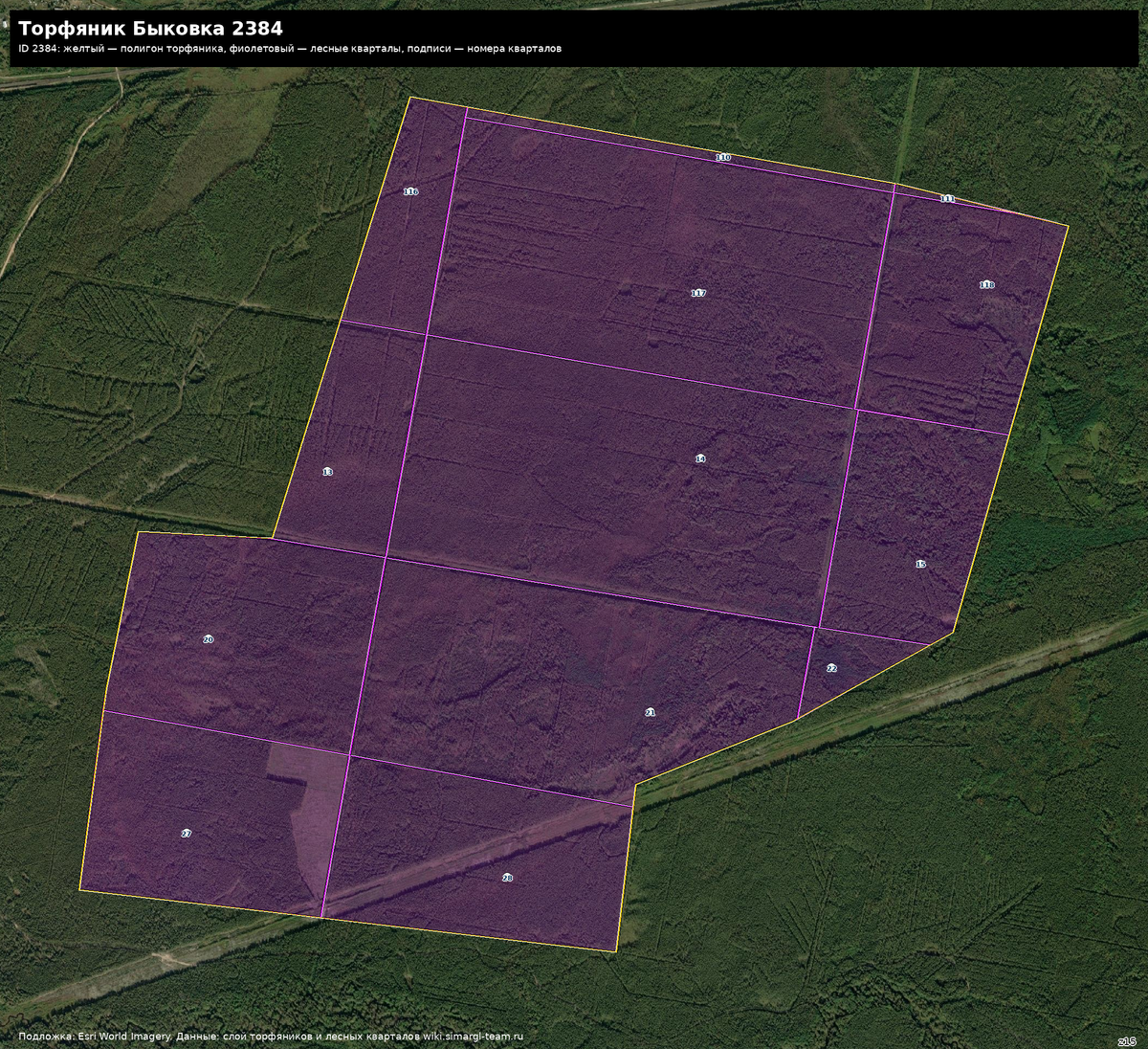Select forest quarter label 27
This screenshot has height=1049, width=1148.
click(187, 834)
